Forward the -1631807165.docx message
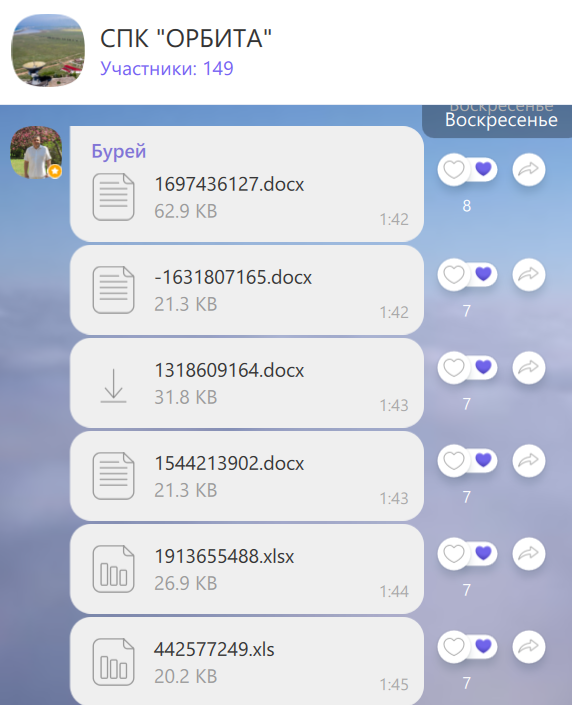572x705 pixels. pyautogui.click(x=529, y=275)
